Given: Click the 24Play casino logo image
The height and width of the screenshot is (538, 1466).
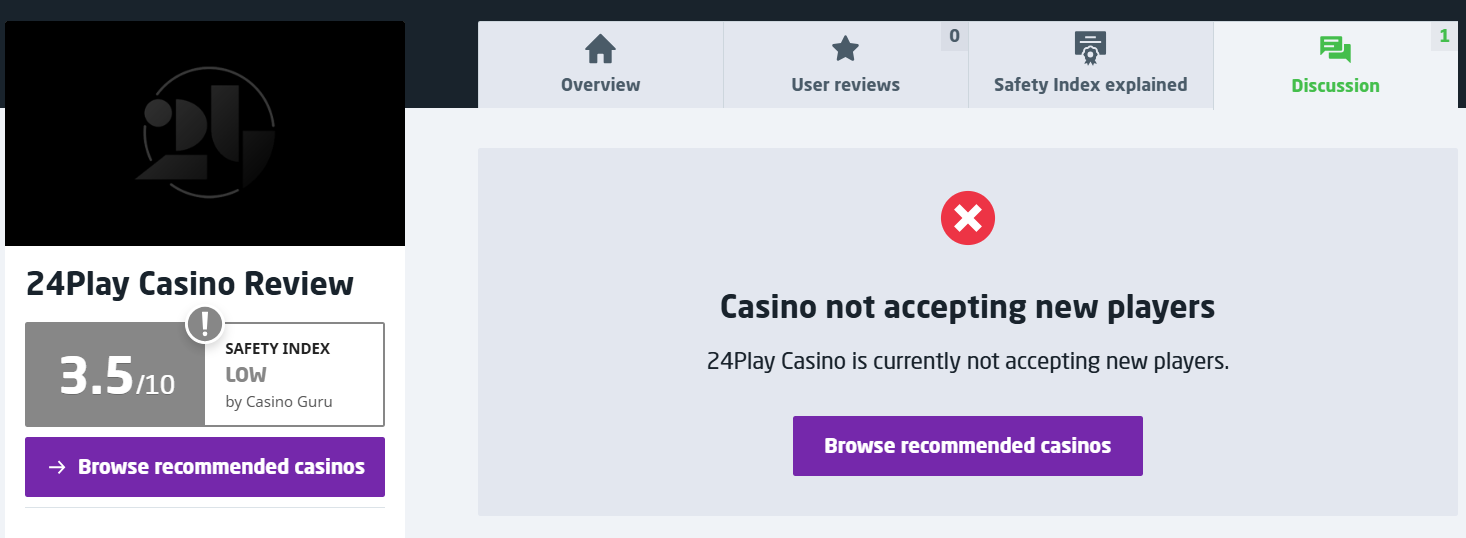Looking at the screenshot, I should (205, 134).
